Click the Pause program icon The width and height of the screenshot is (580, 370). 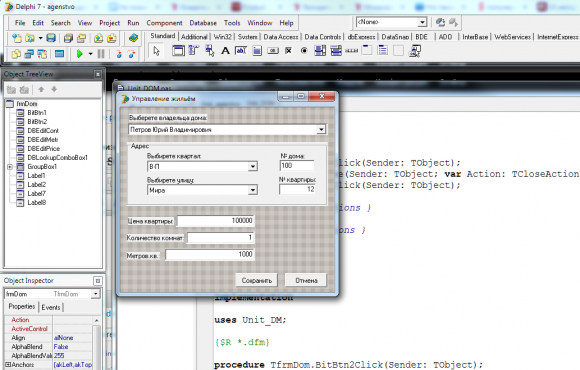click(x=101, y=54)
